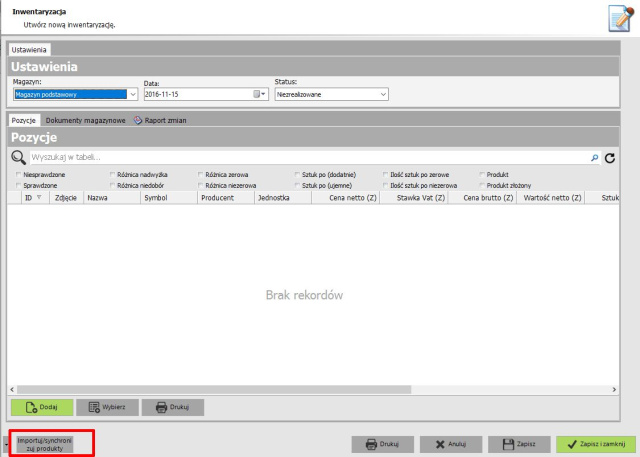Screen dimensions: 640x457
Task: Click the Cena brutto (Z) column header
Action: pos(483,198)
